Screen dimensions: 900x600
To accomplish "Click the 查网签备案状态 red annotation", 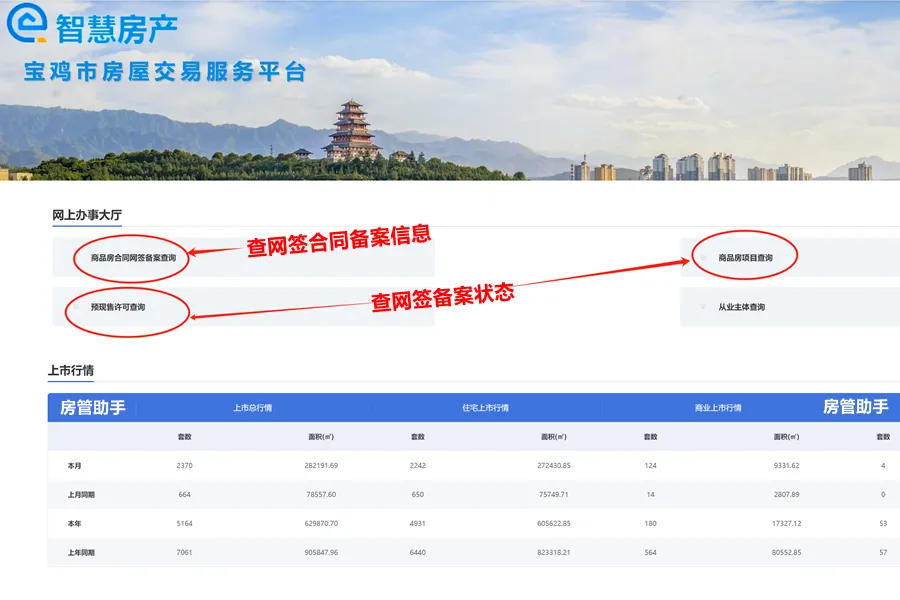I will [x=442, y=296].
